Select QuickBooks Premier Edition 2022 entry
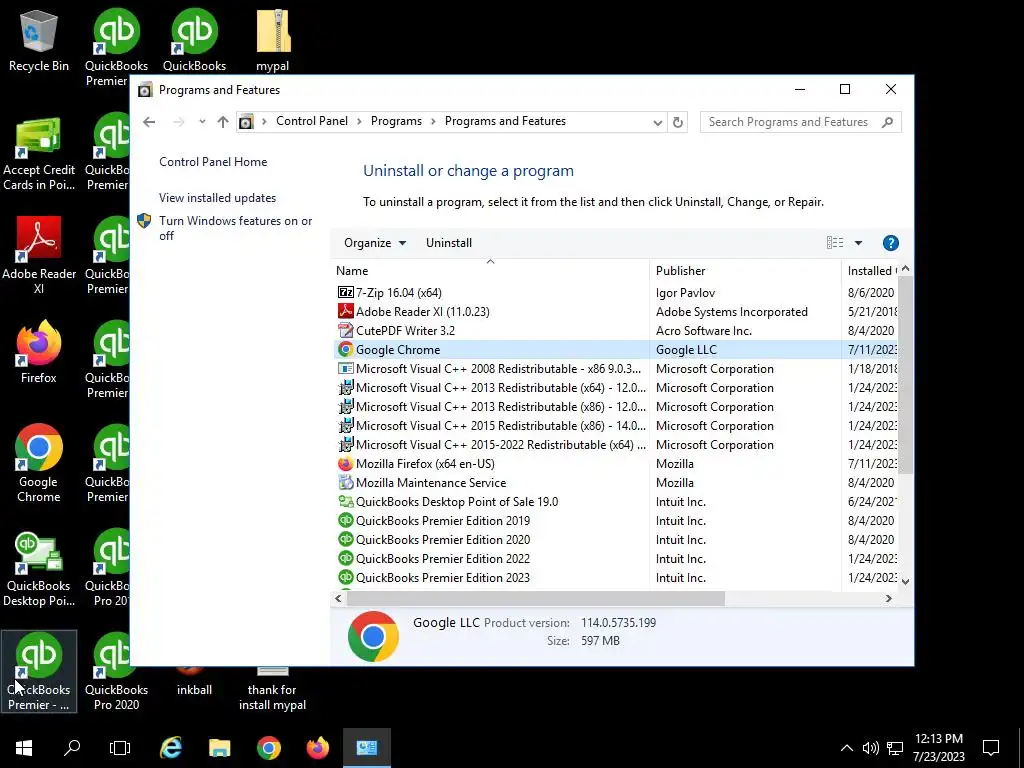Image resolution: width=1024 pixels, height=768 pixels. coord(443,559)
